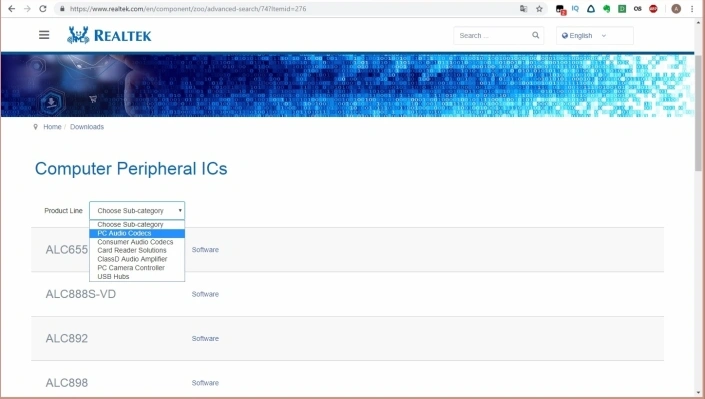Go forward in browser history
This screenshot has width=705, height=399.
point(27,9)
